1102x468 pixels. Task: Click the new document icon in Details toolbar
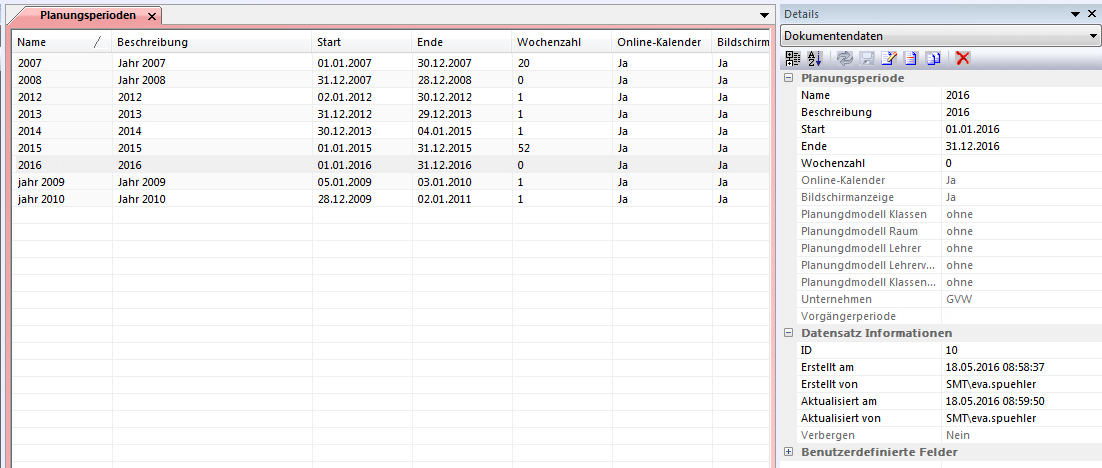click(x=909, y=59)
